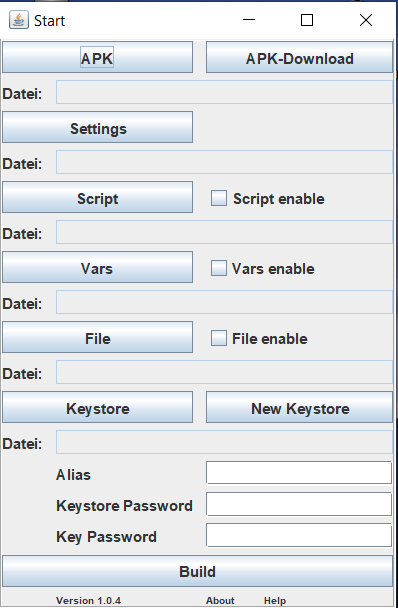398x608 pixels.
Task: Start the Build
Action: [x=197, y=571]
